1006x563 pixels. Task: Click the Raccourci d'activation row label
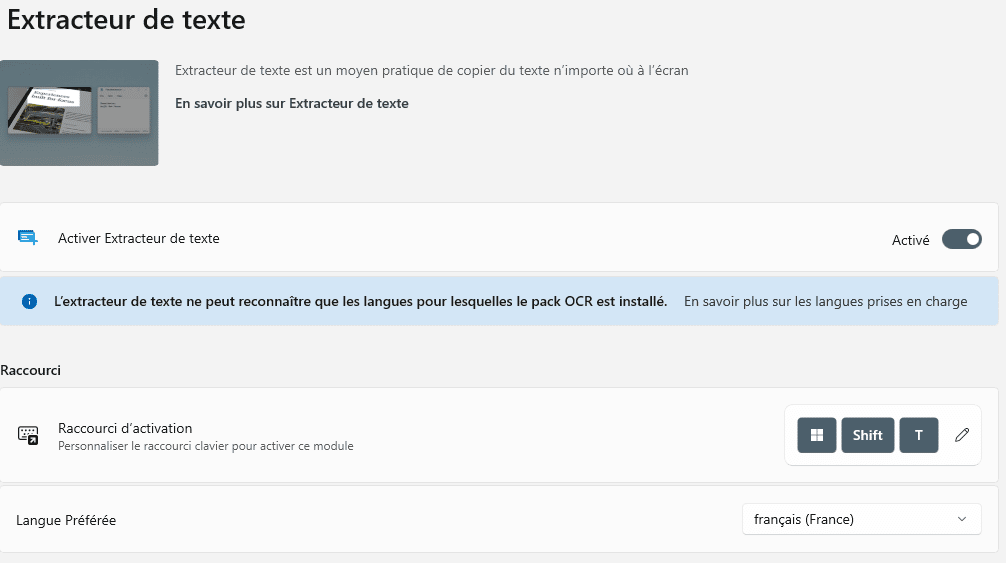[125, 428]
